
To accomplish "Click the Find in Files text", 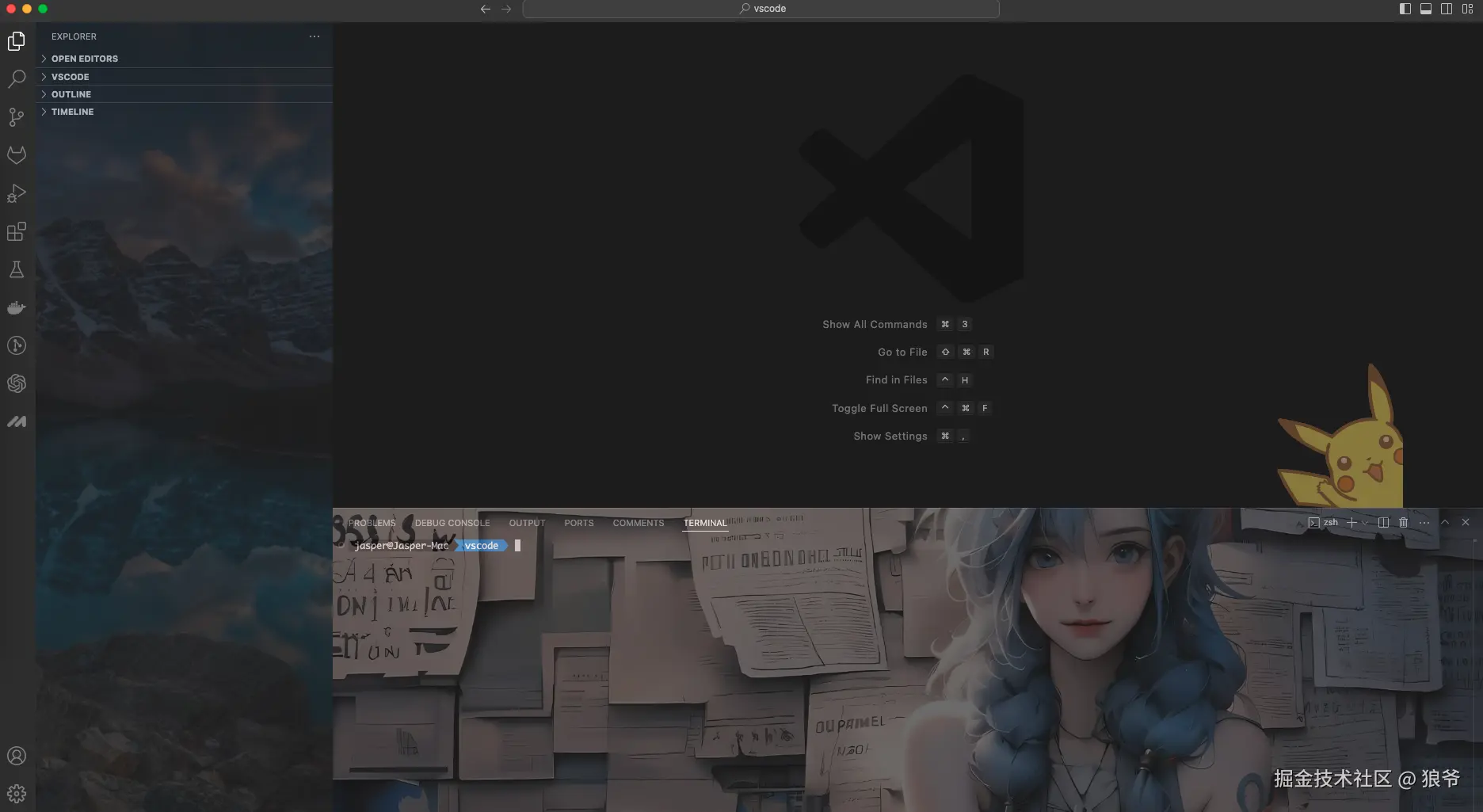I will [896, 379].
